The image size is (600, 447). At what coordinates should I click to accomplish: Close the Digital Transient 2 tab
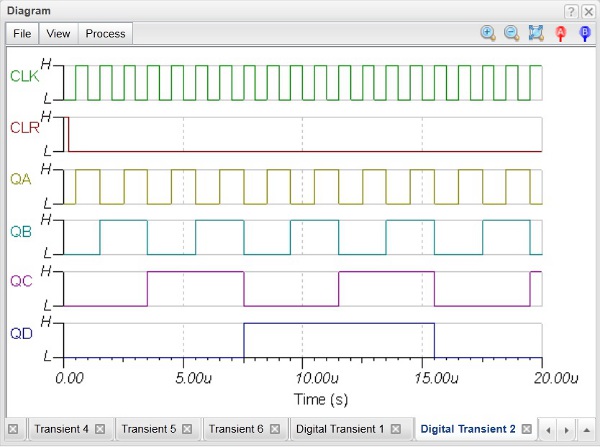(x=527, y=429)
